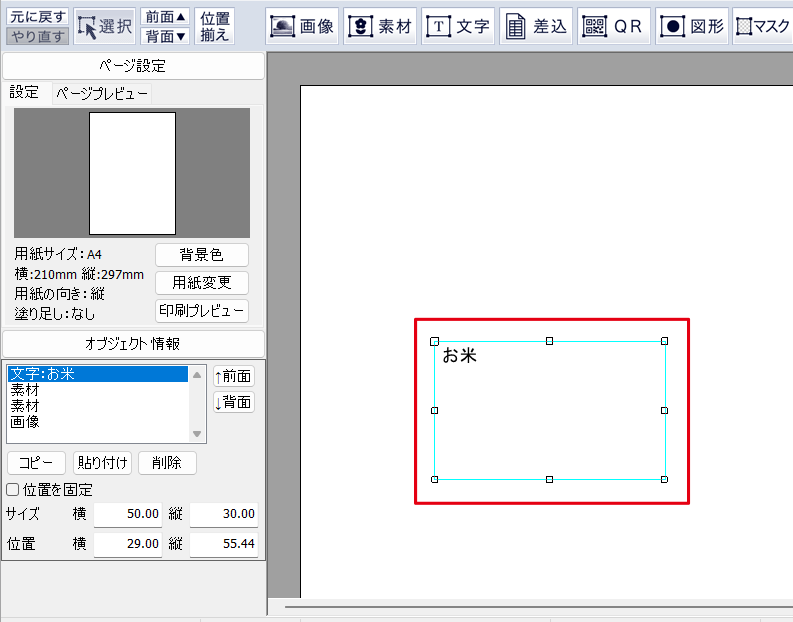Open the 素材 materials tool
Image resolution: width=793 pixels, height=622 pixels.
point(380,27)
